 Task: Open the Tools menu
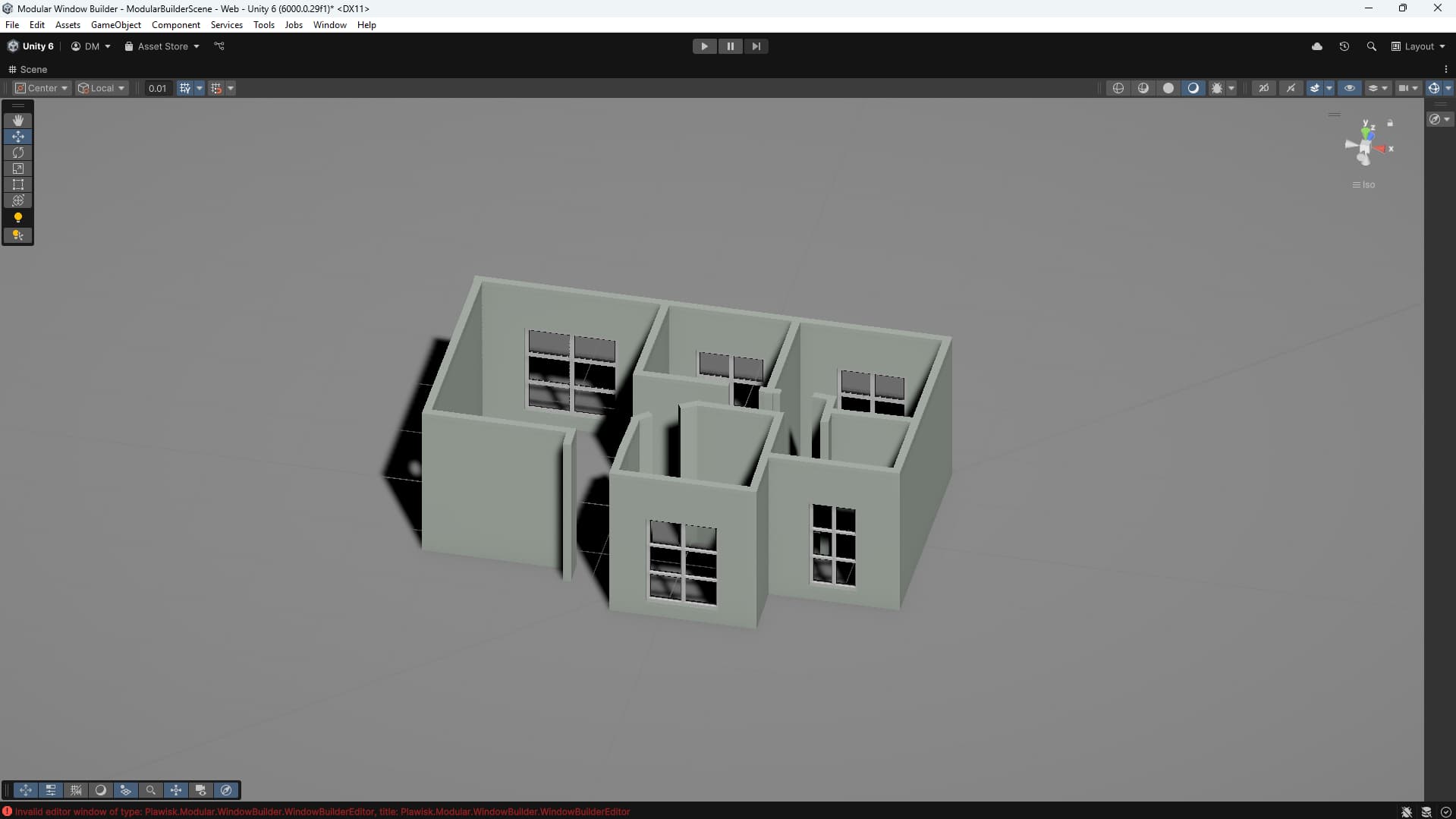point(263,25)
